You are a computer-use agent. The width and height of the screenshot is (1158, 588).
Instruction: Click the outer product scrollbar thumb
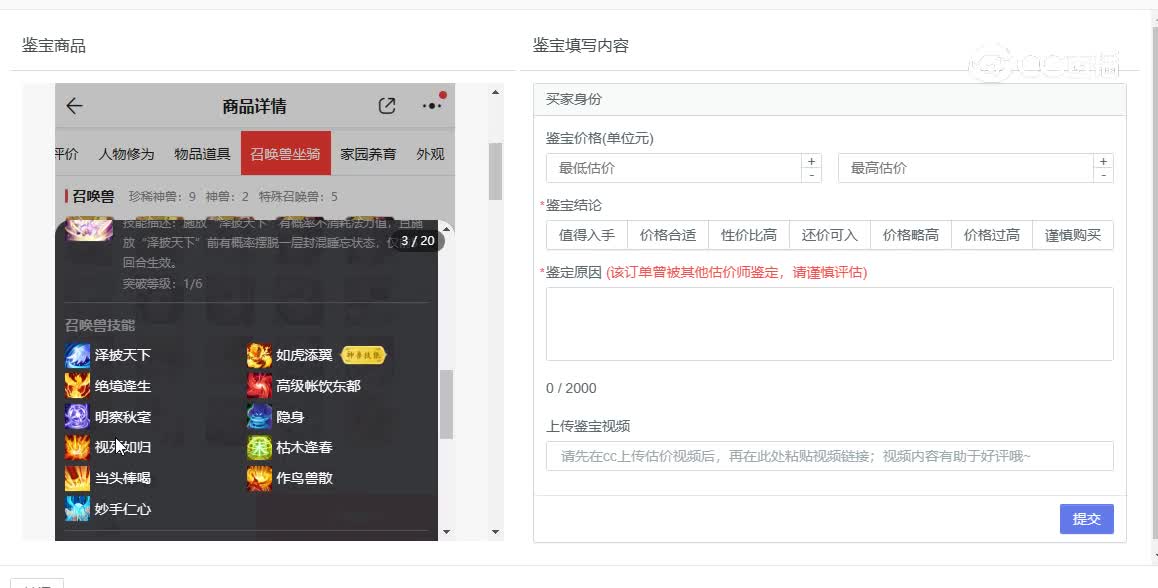click(x=495, y=171)
